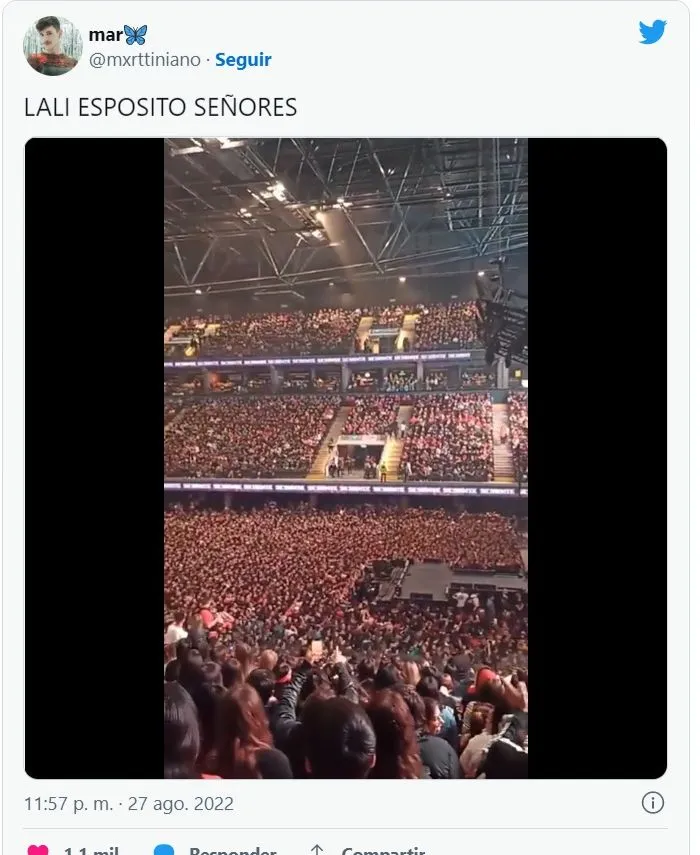
Task: Click the Compartir share label
Action: 383,850
